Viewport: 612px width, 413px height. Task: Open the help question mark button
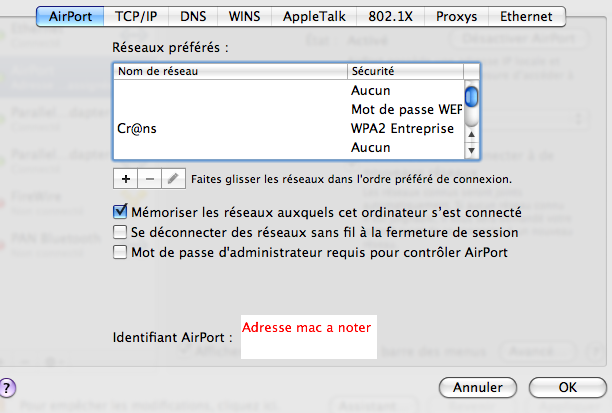tap(7, 386)
